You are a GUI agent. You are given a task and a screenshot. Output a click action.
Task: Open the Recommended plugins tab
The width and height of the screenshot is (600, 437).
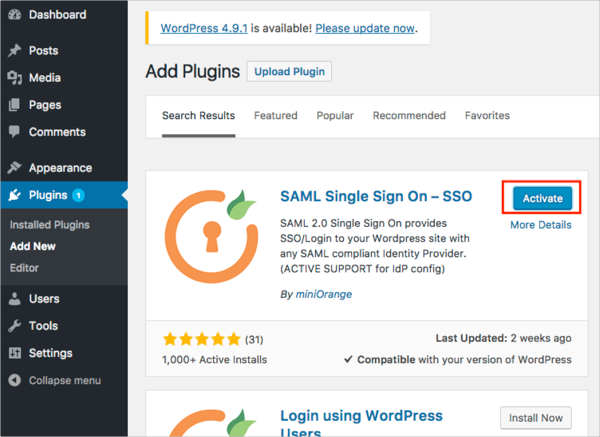click(409, 116)
